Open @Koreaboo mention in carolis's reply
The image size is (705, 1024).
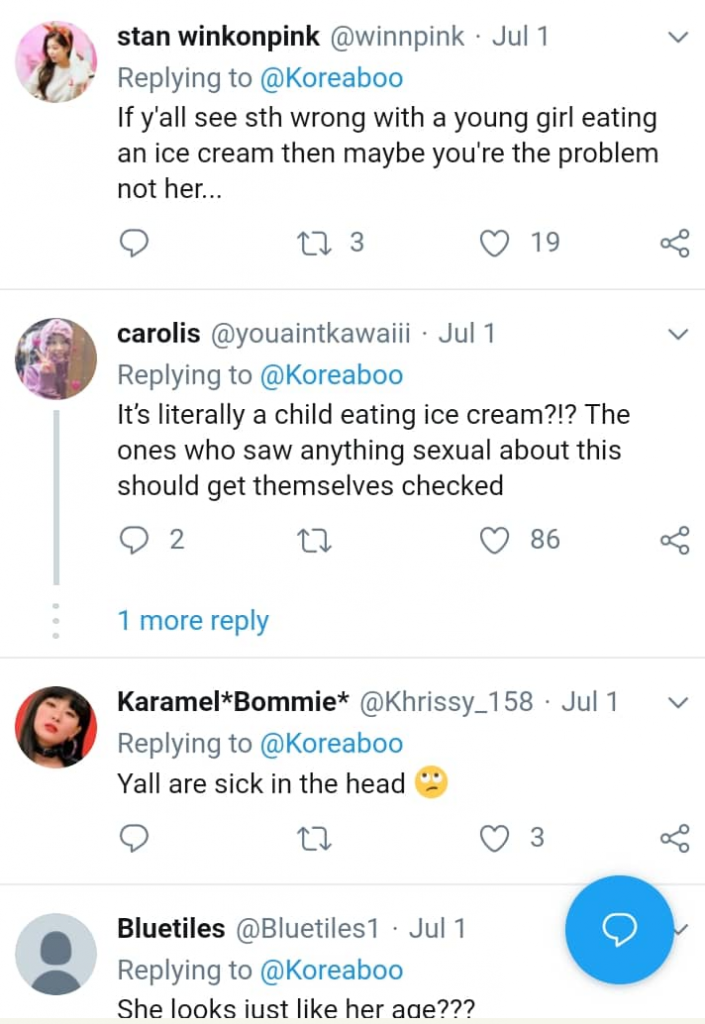(x=331, y=375)
